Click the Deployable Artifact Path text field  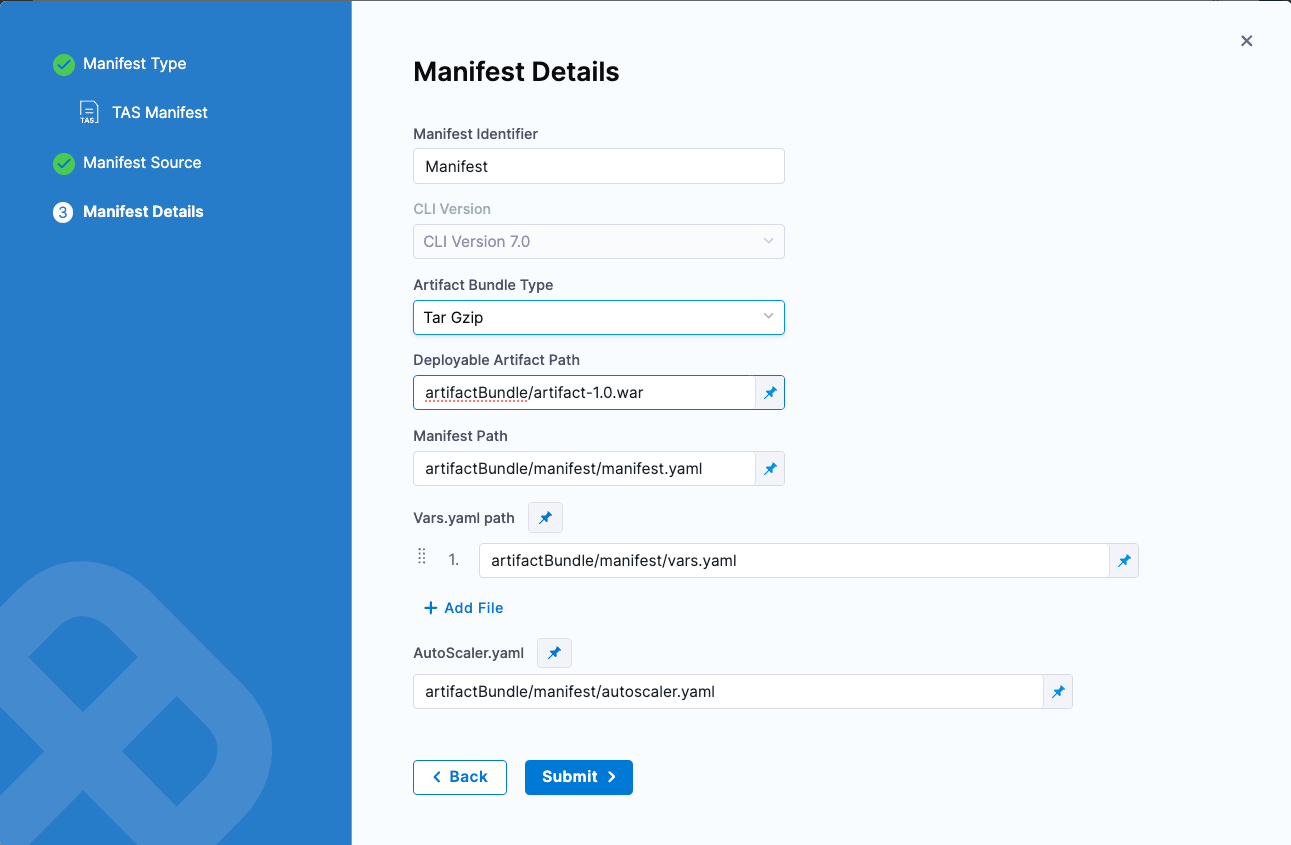(x=584, y=393)
